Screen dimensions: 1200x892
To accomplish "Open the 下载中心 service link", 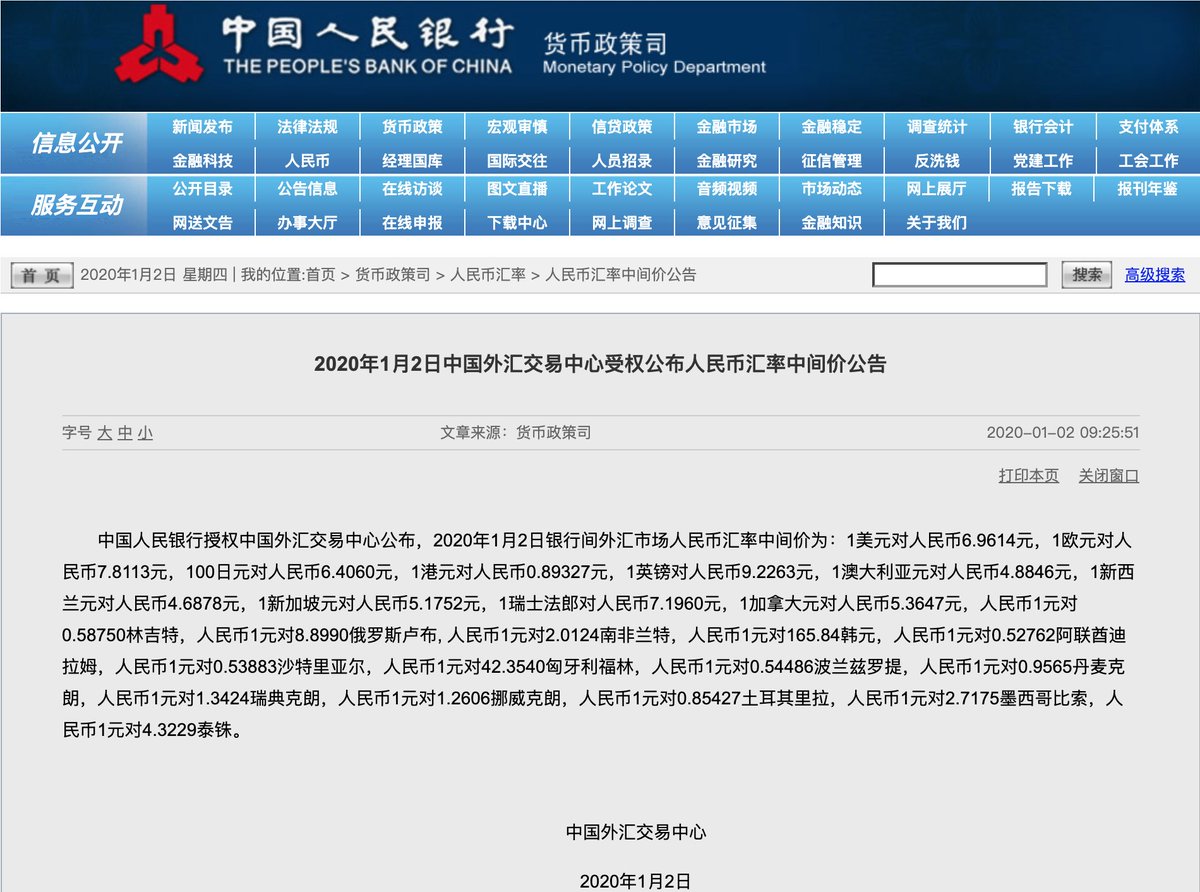I will 517,223.
